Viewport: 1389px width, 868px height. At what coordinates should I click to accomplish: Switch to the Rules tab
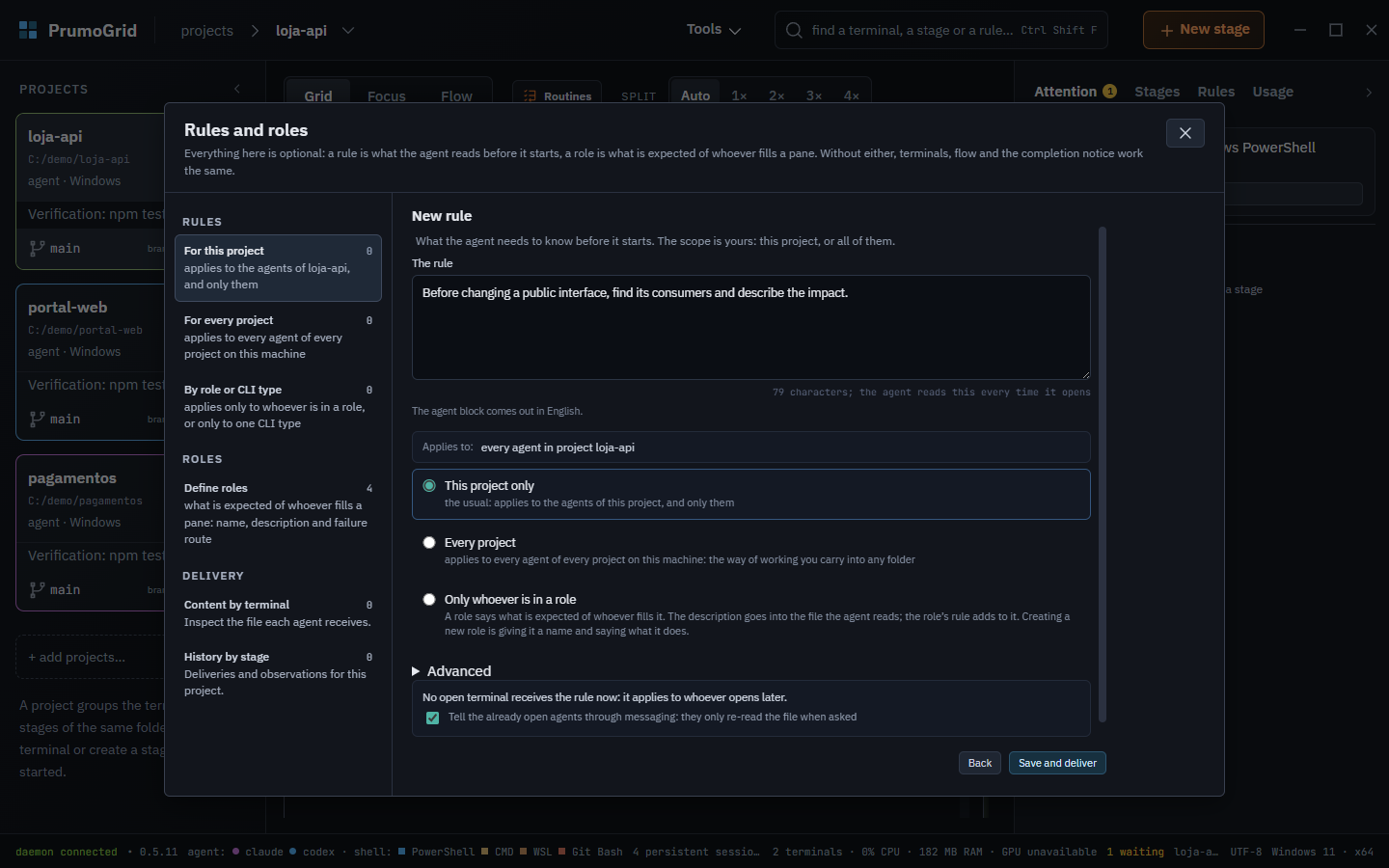pyautogui.click(x=1216, y=92)
